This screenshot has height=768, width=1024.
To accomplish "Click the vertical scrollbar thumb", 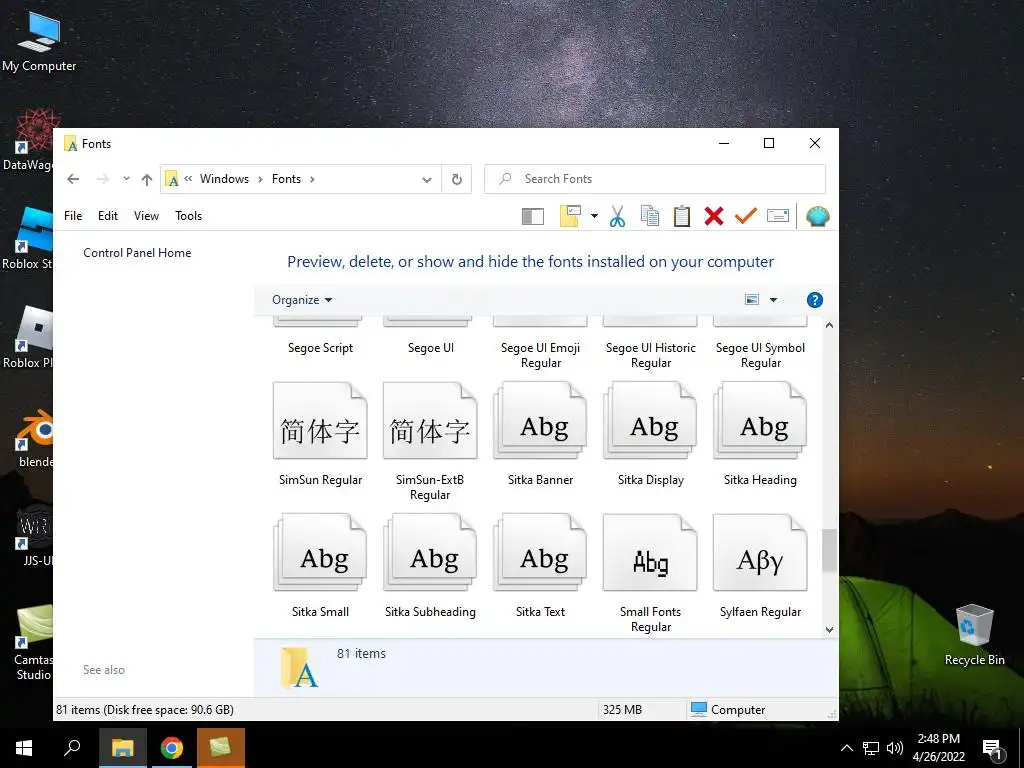I will [829, 550].
